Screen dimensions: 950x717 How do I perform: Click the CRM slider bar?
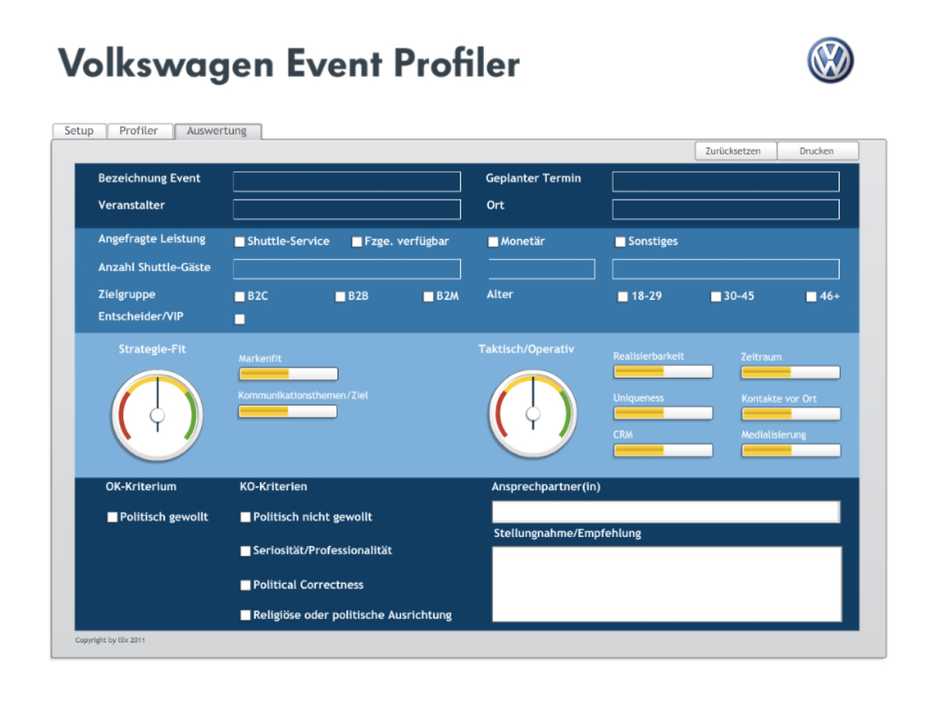(663, 450)
